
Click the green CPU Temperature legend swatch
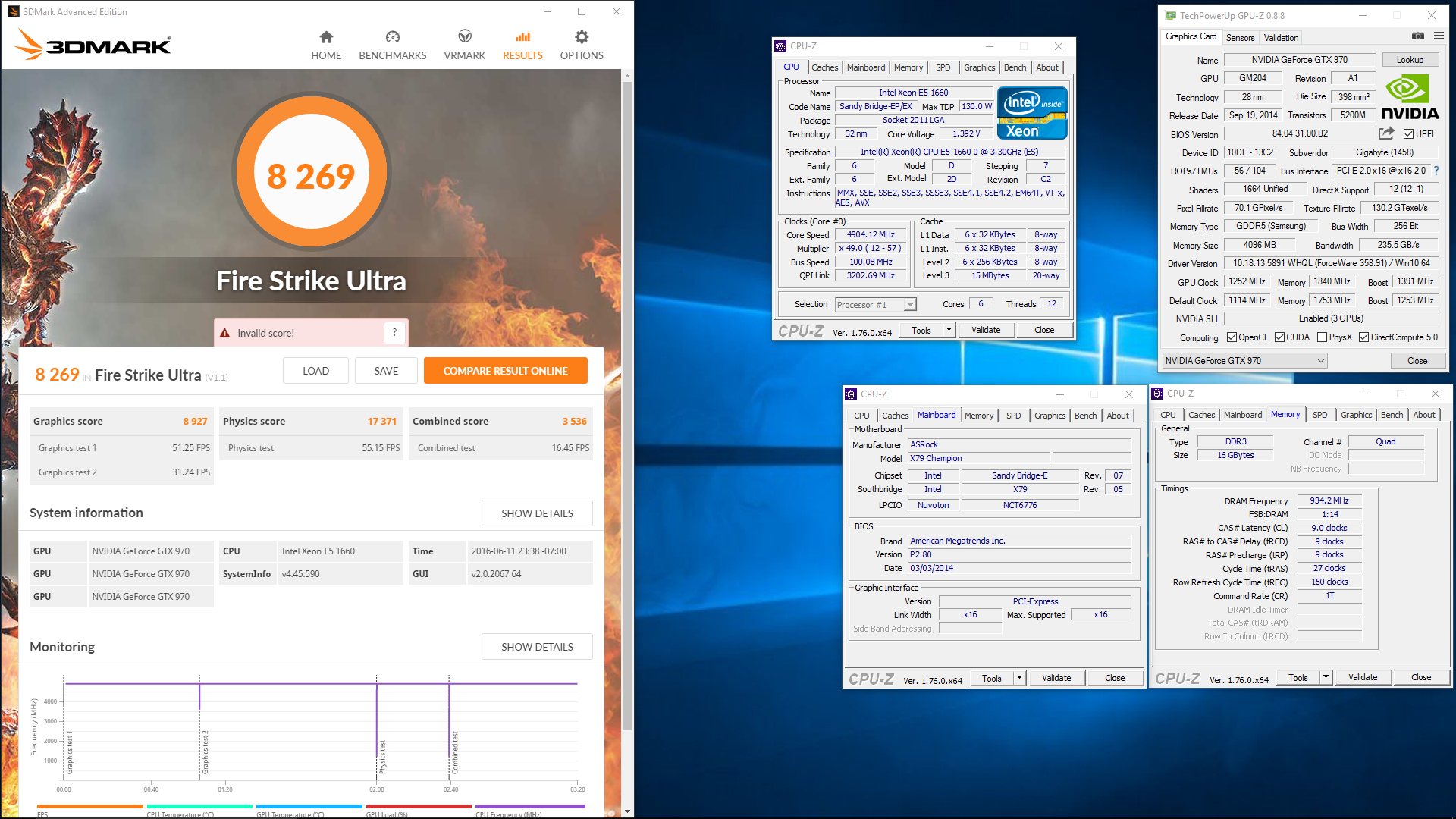tap(199, 806)
